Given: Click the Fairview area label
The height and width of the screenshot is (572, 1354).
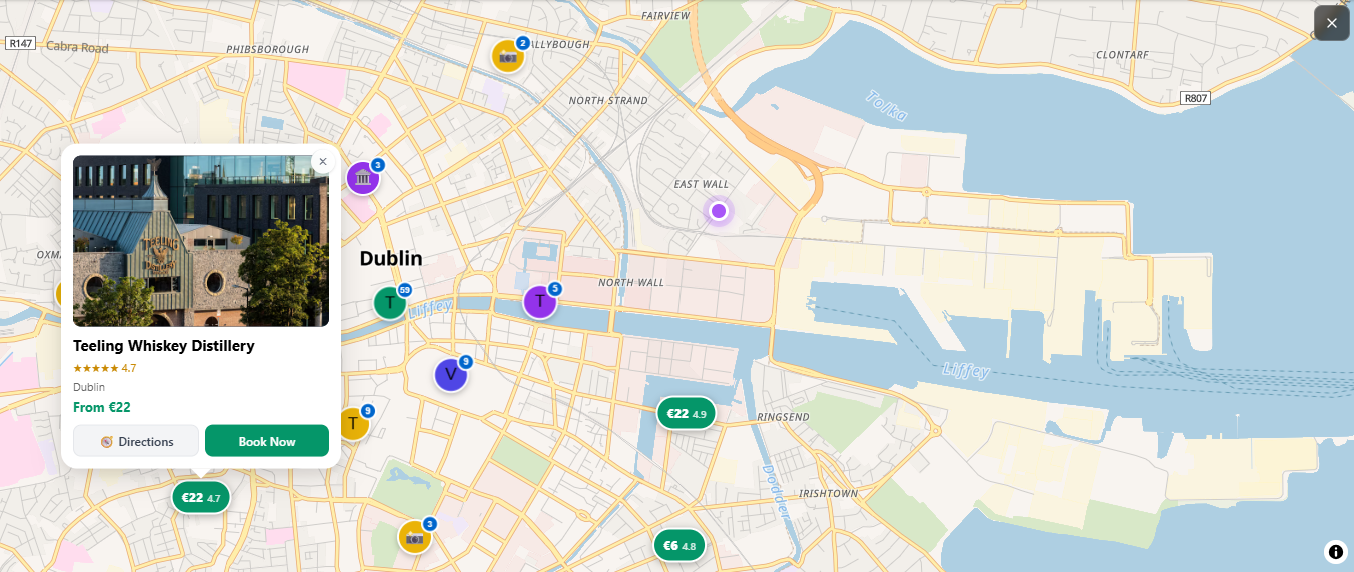Looking at the screenshot, I should click(x=665, y=16).
